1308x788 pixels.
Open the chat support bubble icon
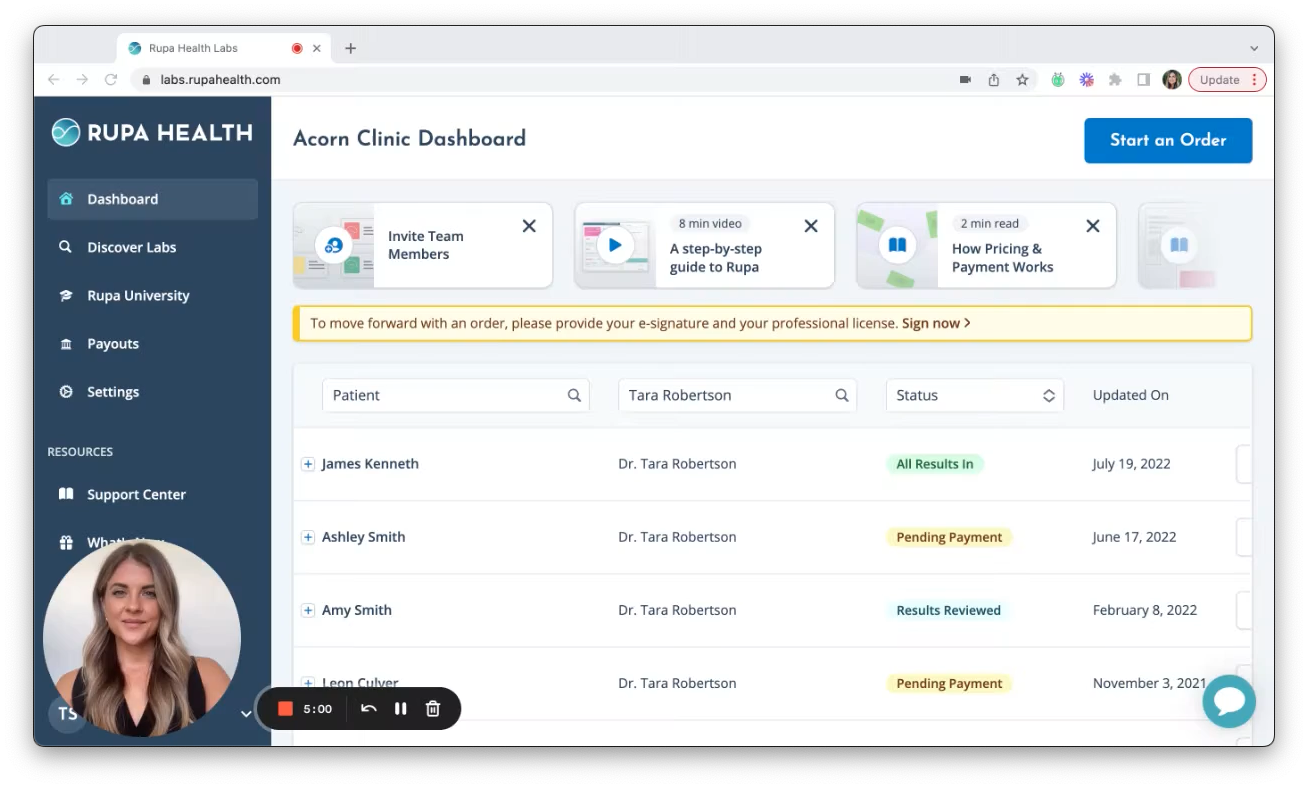click(x=1228, y=701)
